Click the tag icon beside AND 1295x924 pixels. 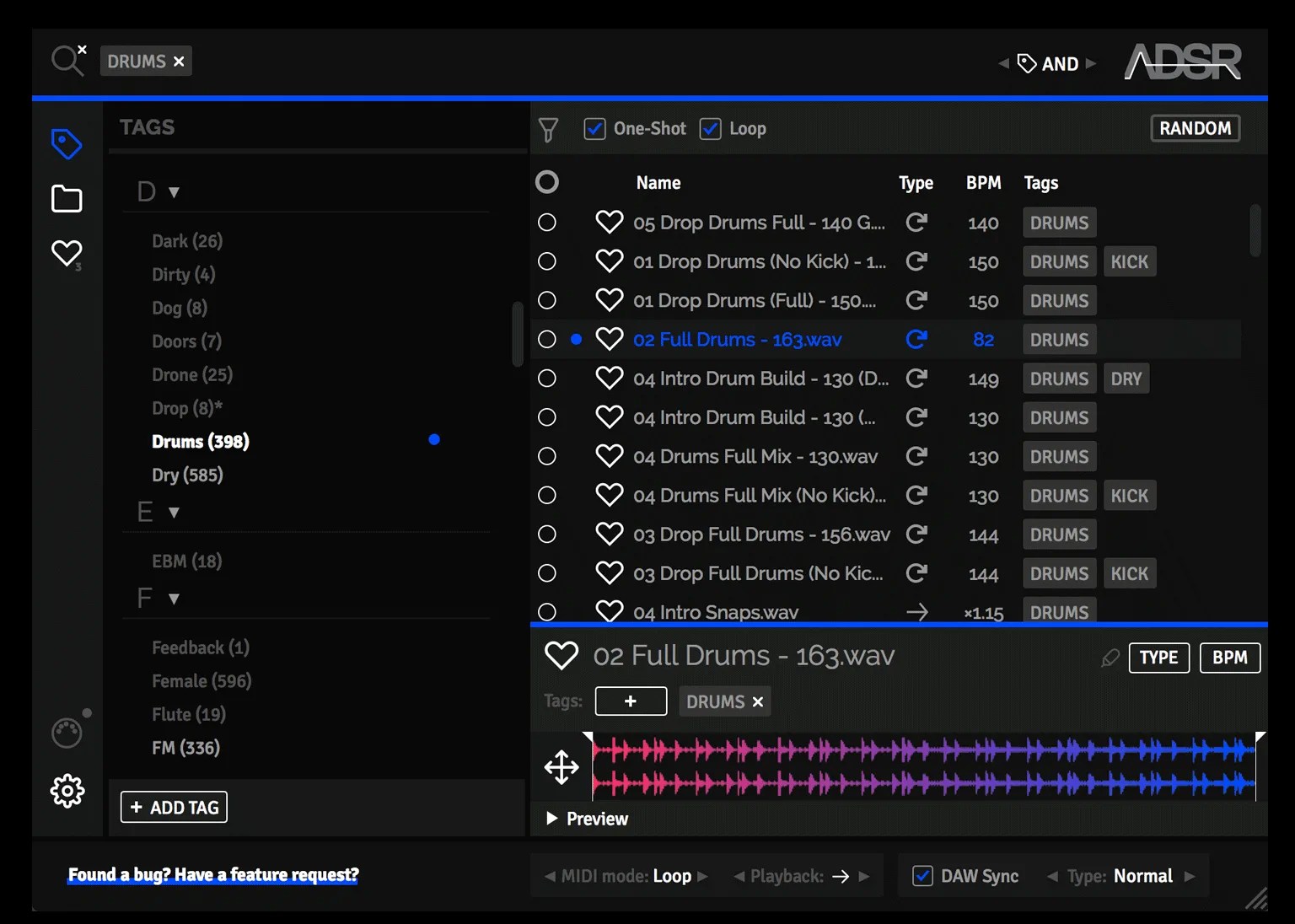1027,63
